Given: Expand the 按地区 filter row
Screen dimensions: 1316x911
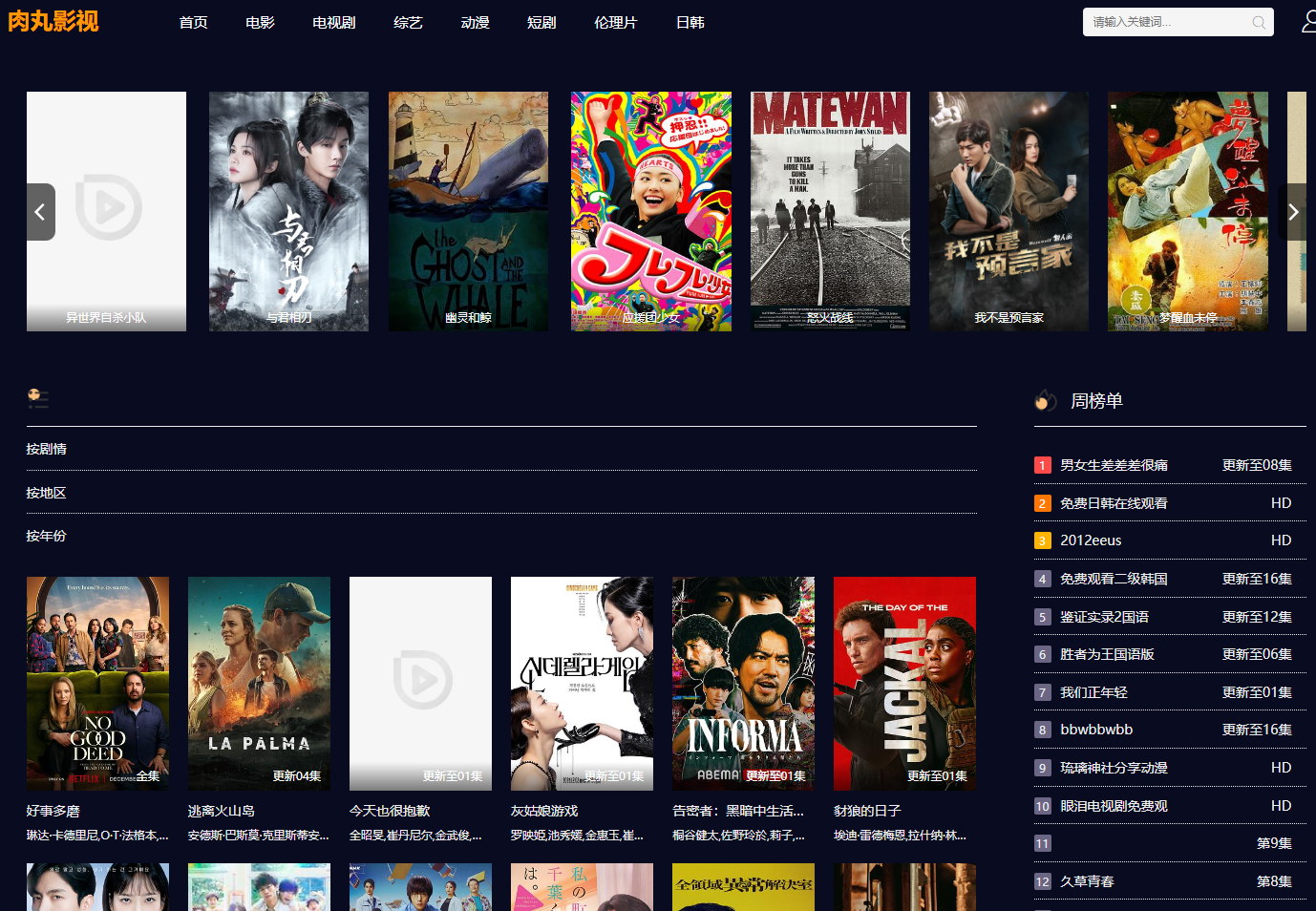Looking at the screenshot, I should click(501, 493).
